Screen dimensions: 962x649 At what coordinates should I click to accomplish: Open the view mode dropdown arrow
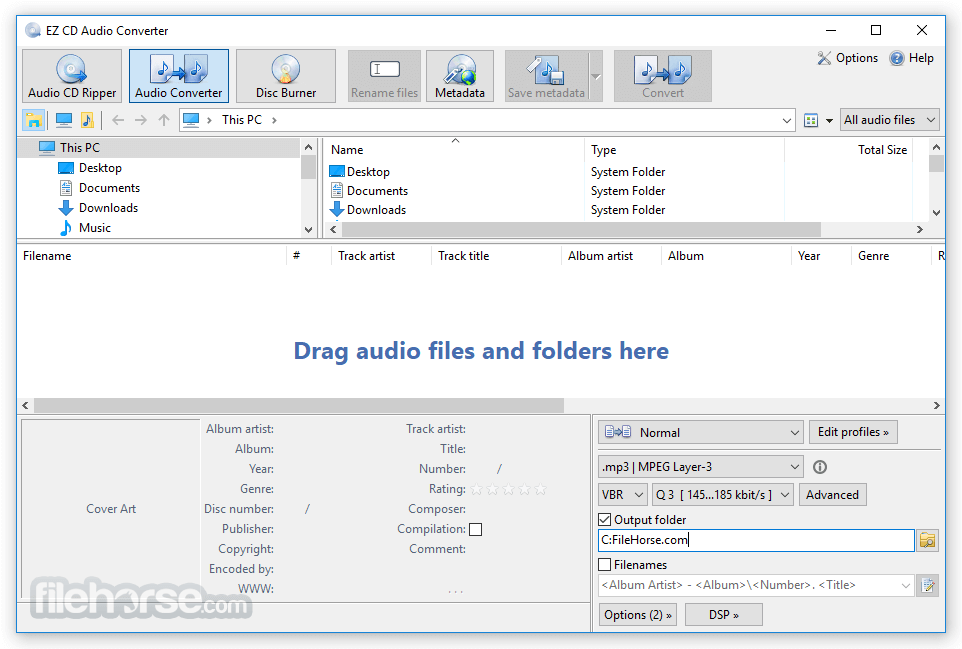[829, 121]
